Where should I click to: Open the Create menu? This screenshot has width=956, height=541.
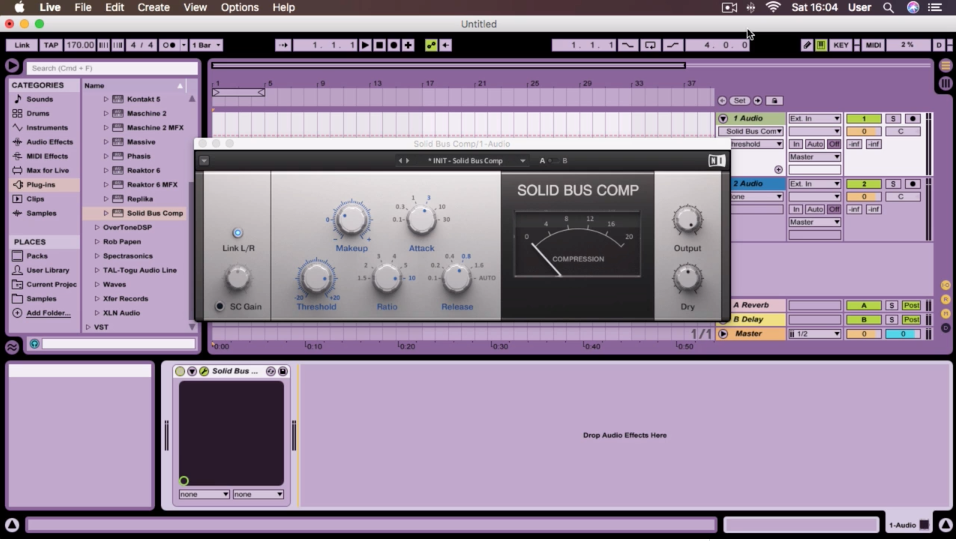tap(153, 7)
